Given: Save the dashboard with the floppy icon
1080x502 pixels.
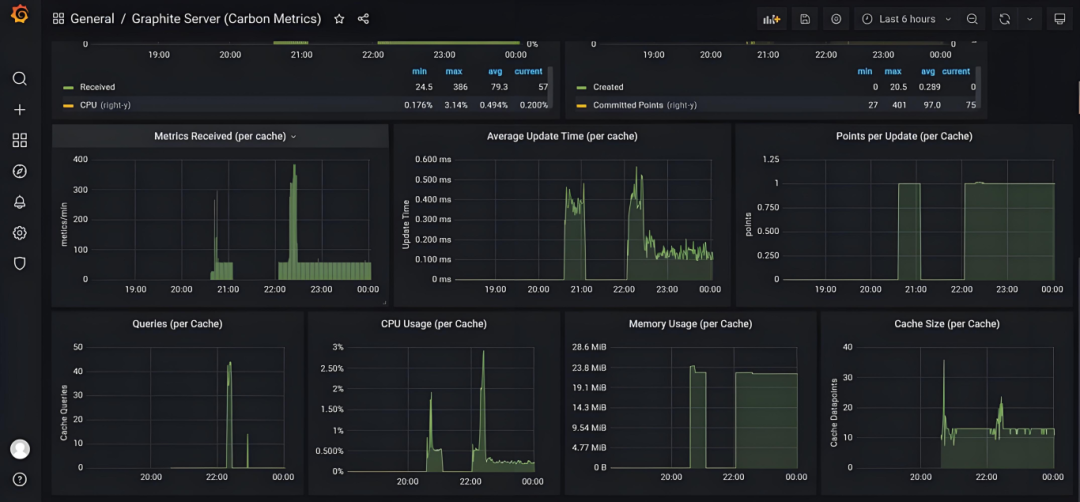Looking at the screenshot, I should [x=804, y=19].
